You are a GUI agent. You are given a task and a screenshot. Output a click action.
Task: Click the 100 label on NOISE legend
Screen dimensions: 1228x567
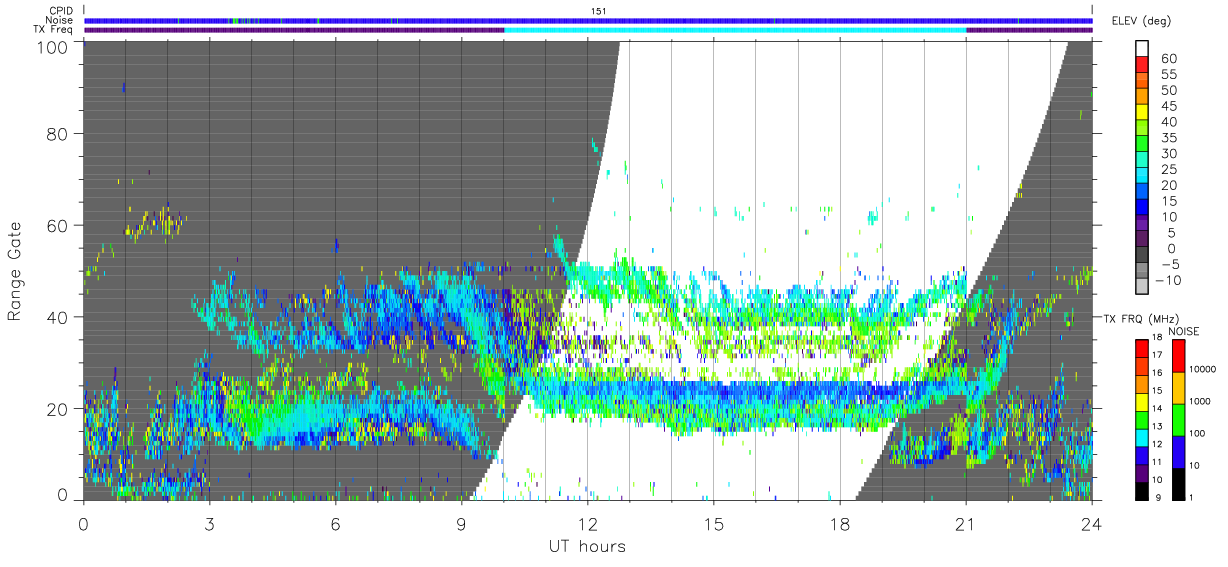(1198, 433)
